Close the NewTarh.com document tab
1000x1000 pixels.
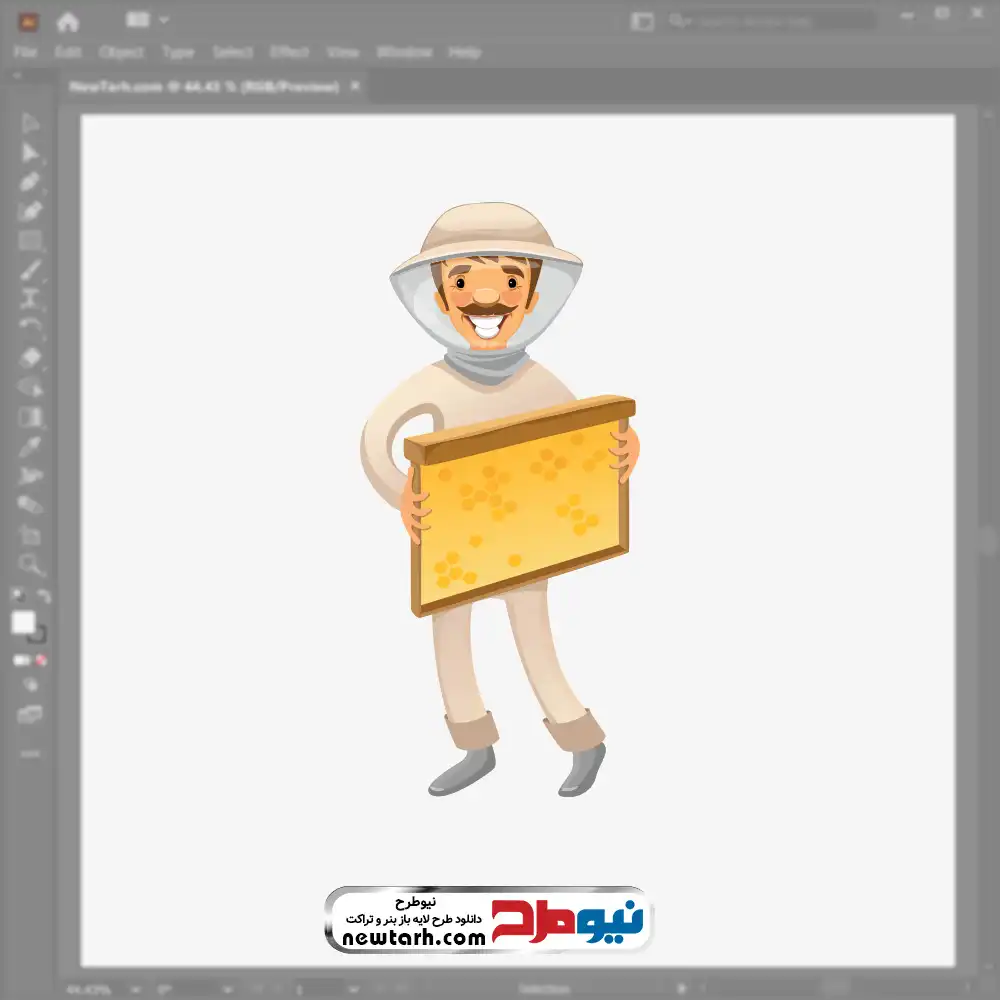coord(355,87)
